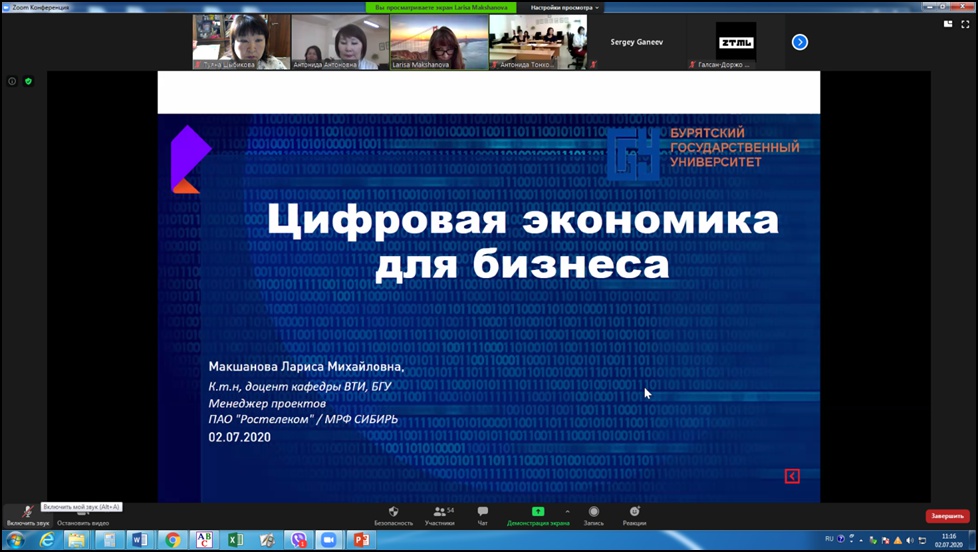Image resolution: width=978 pixels, height=552 pixels.
Task: Open the Настройки просмотра dropdown
Action: tap(564, 7)
